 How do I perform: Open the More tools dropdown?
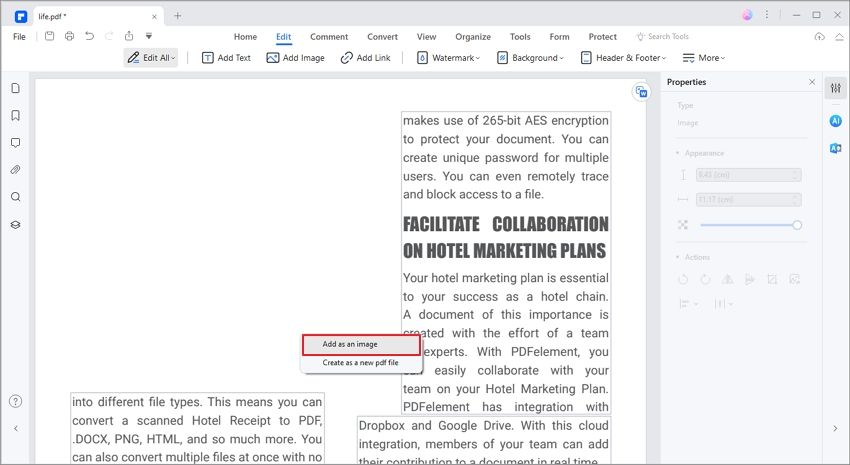[704, 57]
